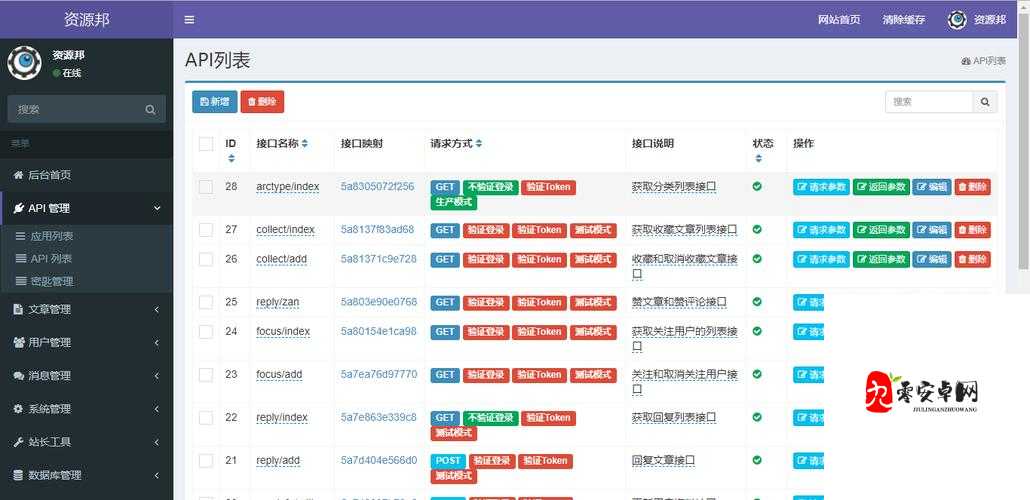Click status check icon for focus/add
1030x500 pixels.
(757, 374)
